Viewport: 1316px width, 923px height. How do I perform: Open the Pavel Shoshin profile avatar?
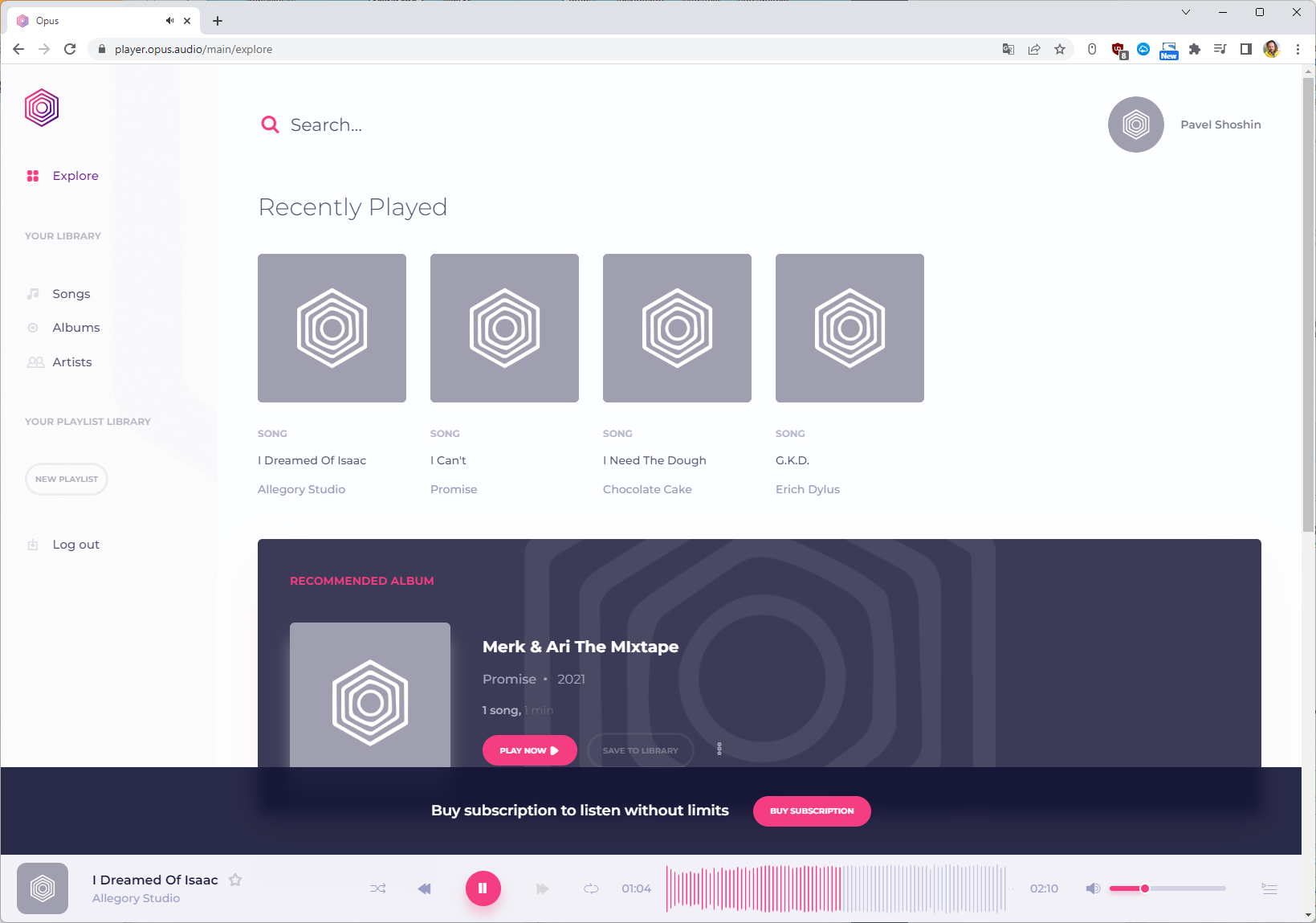tap(1135, 125)
